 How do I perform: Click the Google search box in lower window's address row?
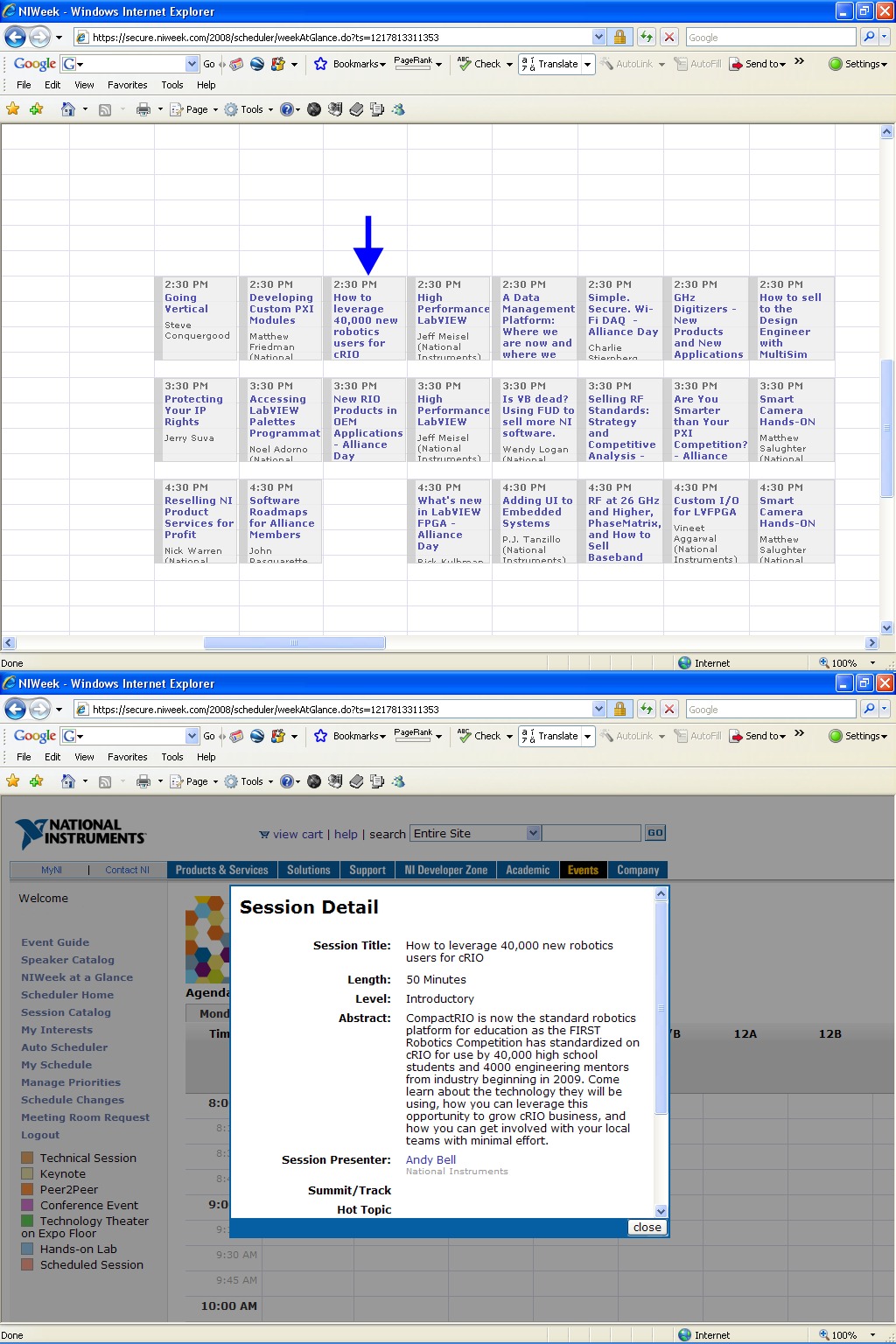tap(770, 709)
